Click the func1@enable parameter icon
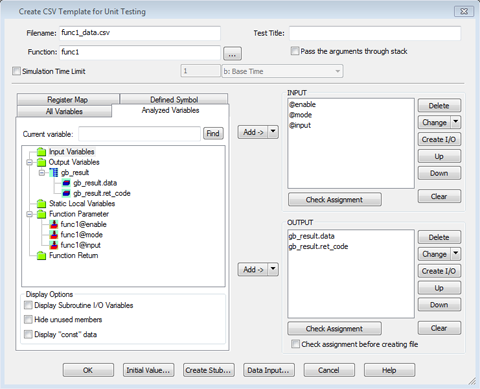Viewport: 480px width, 389px height. 54,224
